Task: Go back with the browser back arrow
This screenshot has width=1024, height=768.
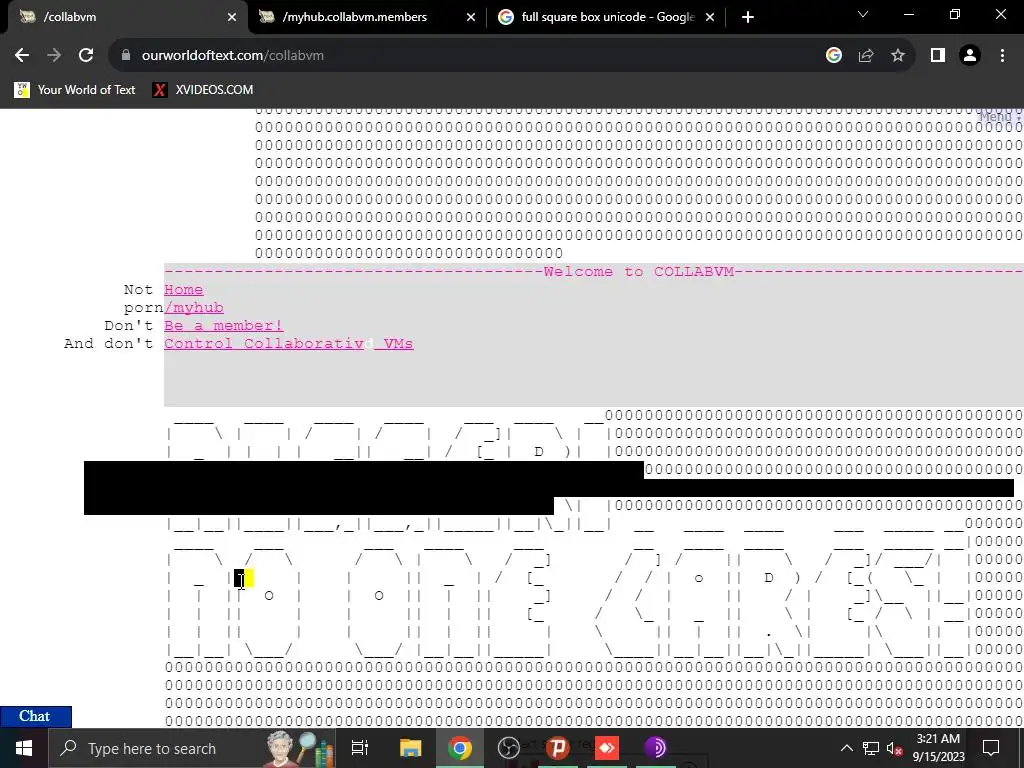Action: coord(22,56)
